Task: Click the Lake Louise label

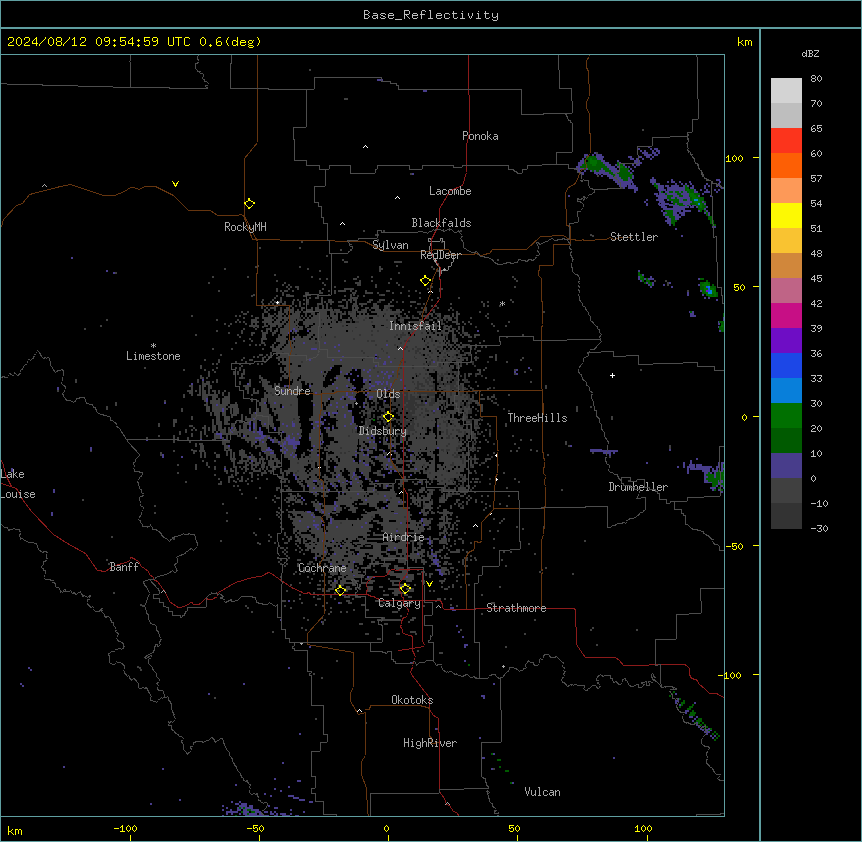Action: 18,484
